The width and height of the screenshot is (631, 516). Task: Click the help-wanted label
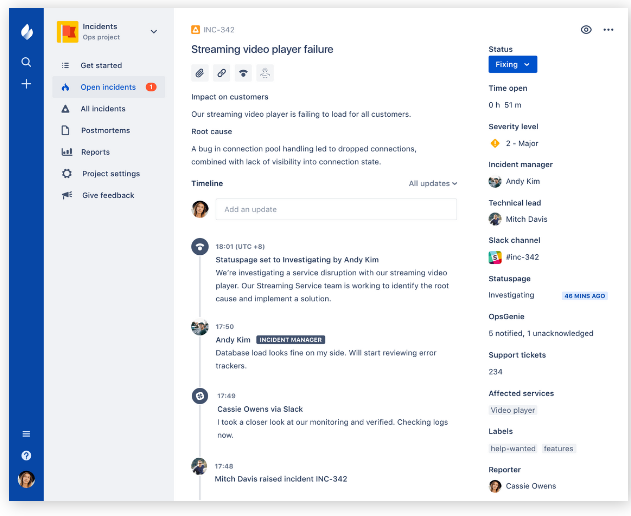pyautogui.click(x=513, y=448)
